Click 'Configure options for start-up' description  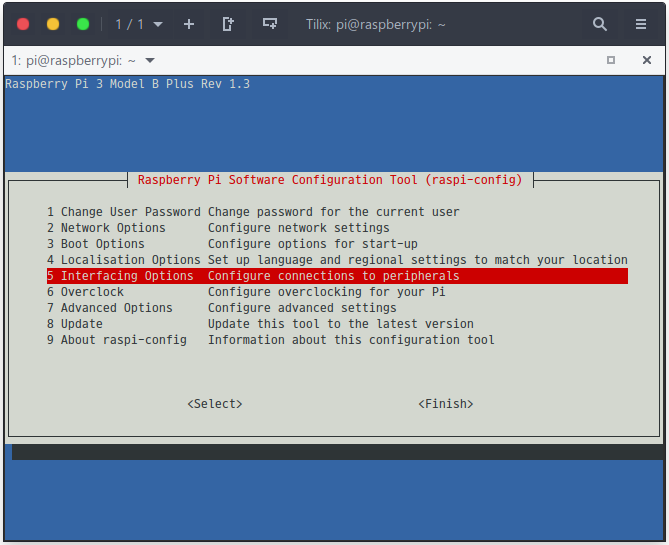(x=313, y=244)
